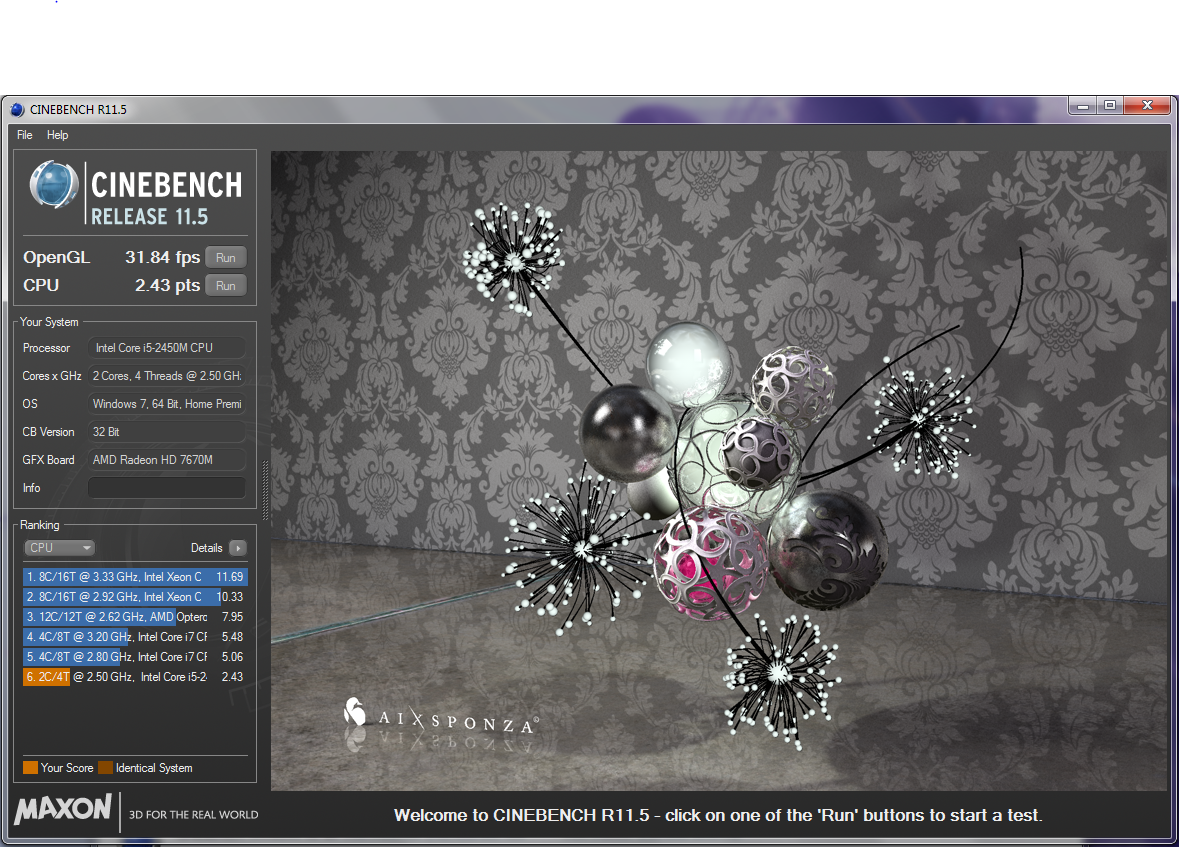
Task: Select ranking row 6 2C/4T @ 2.50 GHz
Action: (135, 677)
